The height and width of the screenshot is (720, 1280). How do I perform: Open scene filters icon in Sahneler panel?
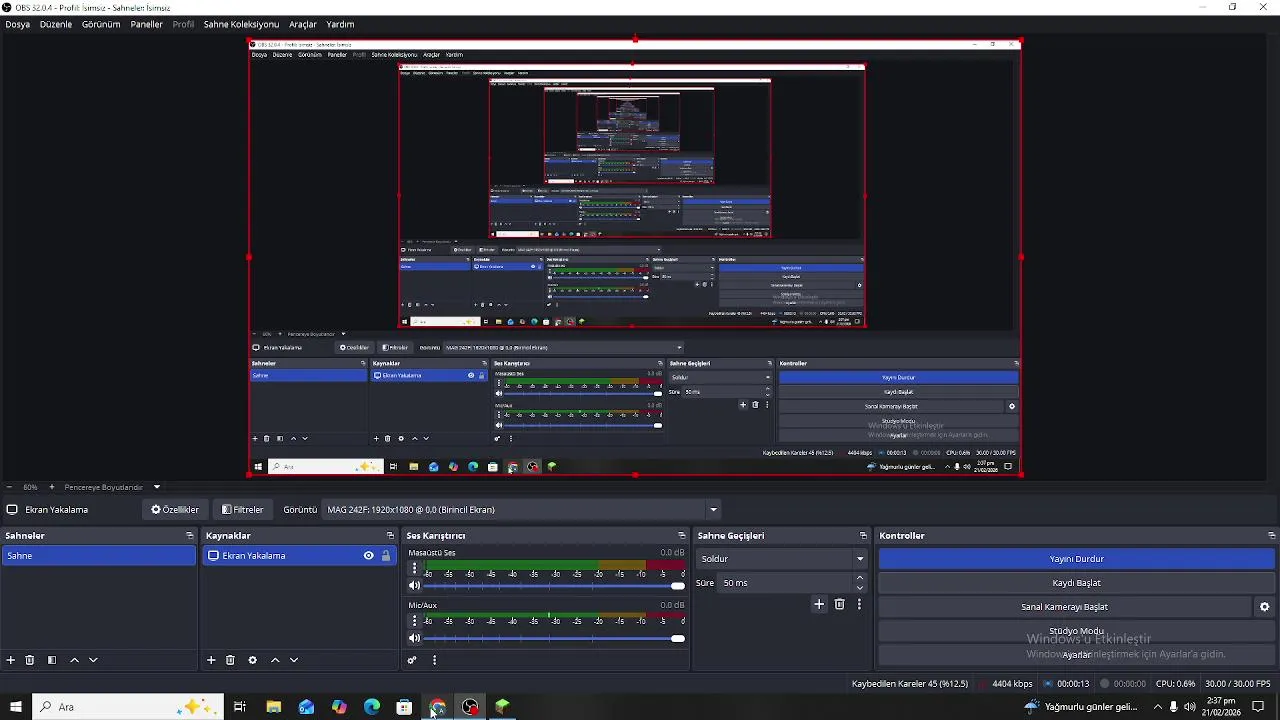point(52,660)
